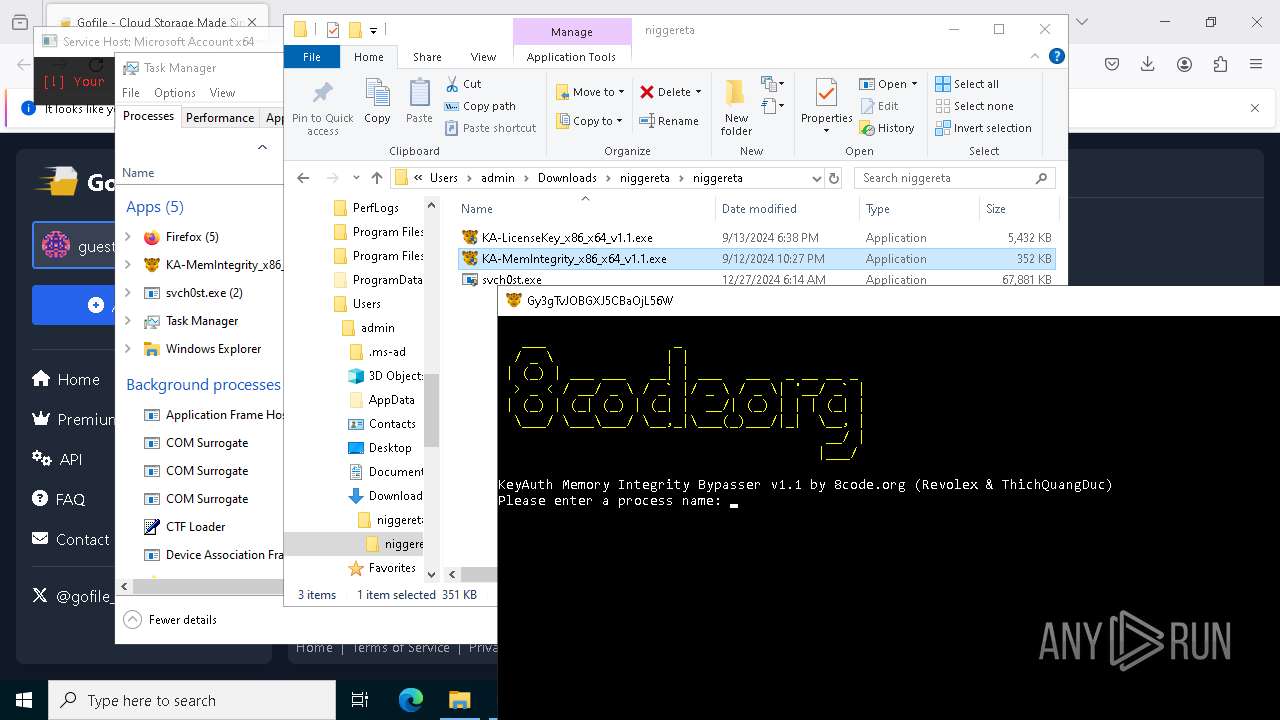The image size is (1280, 720).
Task: Refresh the Explorer address bar
Action: pyautogui.click(x=835, y=178)
